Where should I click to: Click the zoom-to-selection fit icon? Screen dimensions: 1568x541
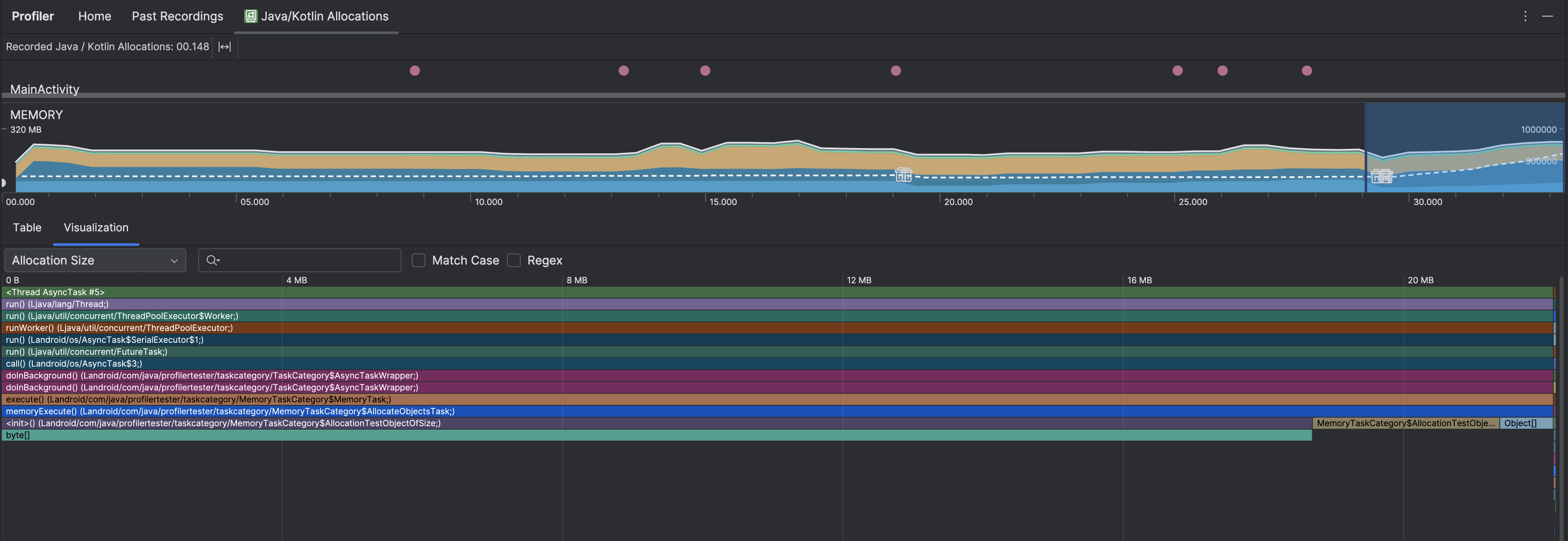pyautogui.click(x=225, y=47)
